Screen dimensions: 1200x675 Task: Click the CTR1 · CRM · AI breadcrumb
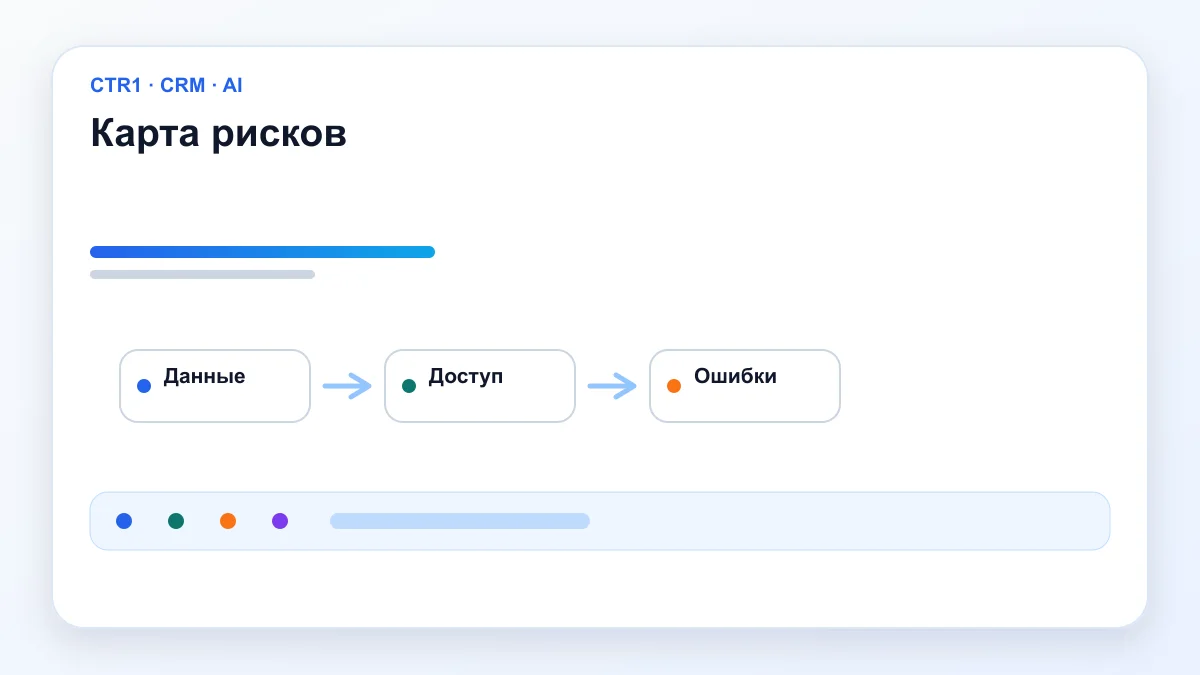click(166, 85)
